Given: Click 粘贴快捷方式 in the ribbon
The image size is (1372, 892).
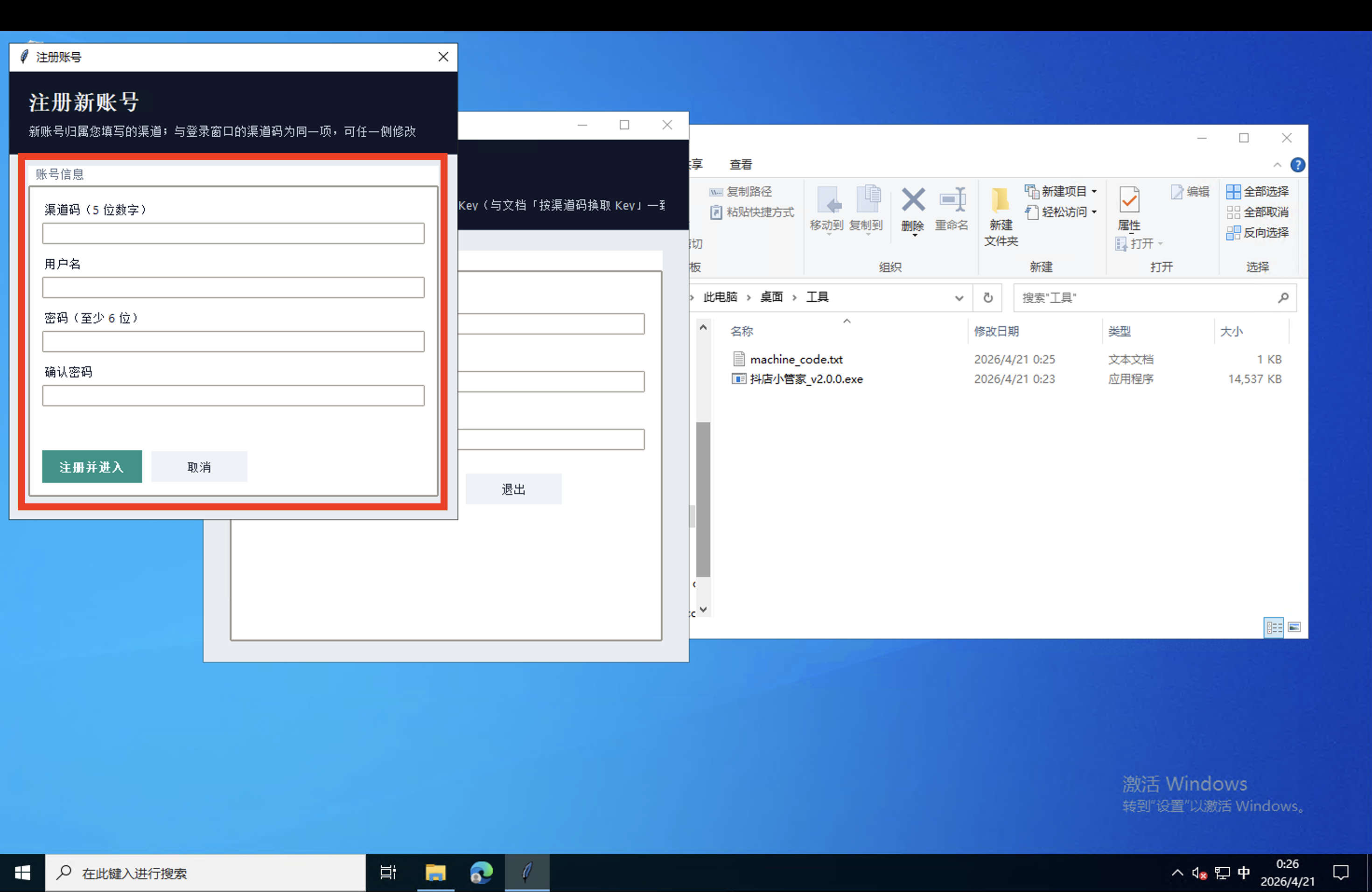Looking at the screenshot, I should coord(752,212).
